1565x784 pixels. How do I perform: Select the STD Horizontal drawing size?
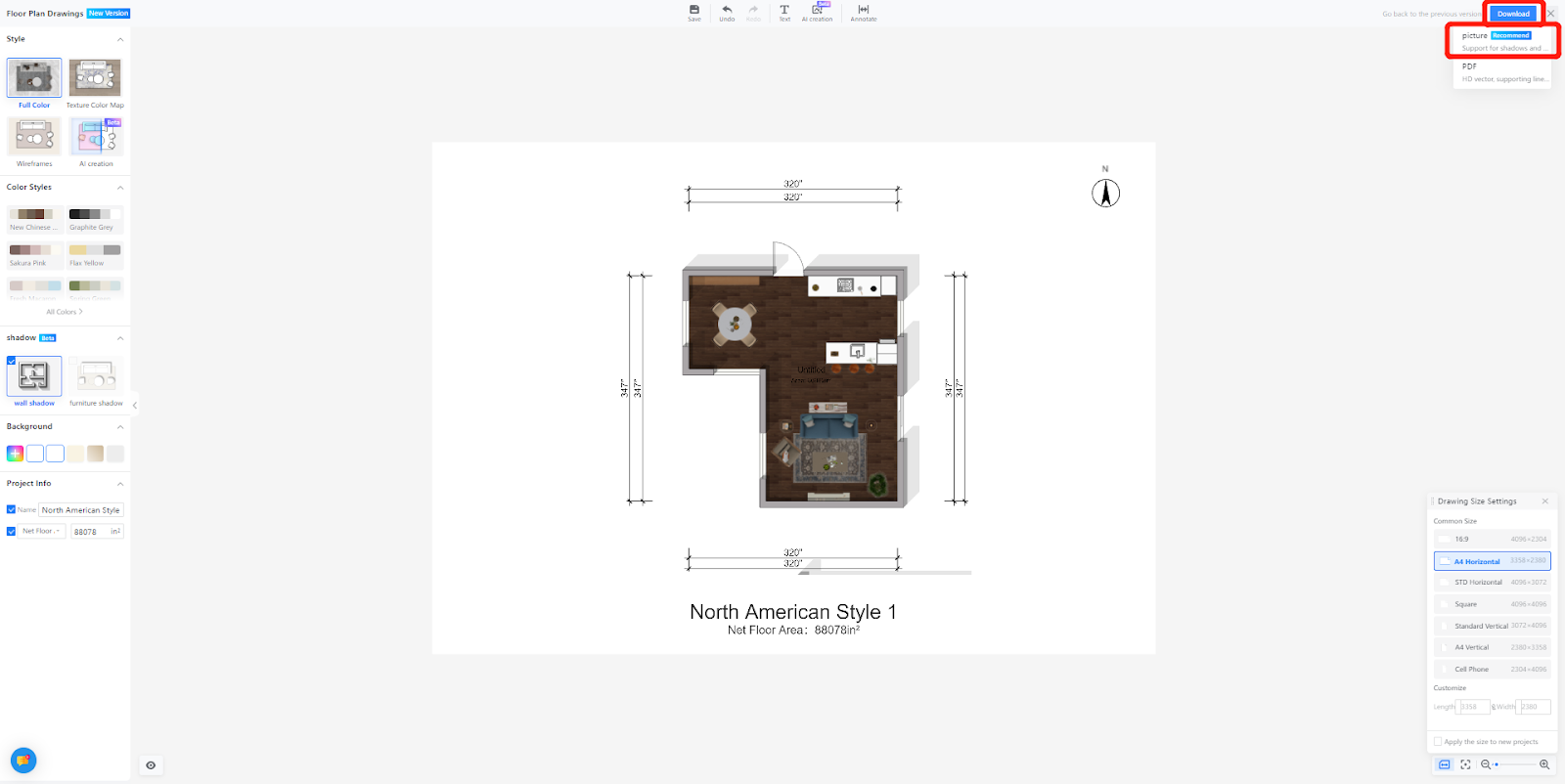click(x=1493, y=583)
